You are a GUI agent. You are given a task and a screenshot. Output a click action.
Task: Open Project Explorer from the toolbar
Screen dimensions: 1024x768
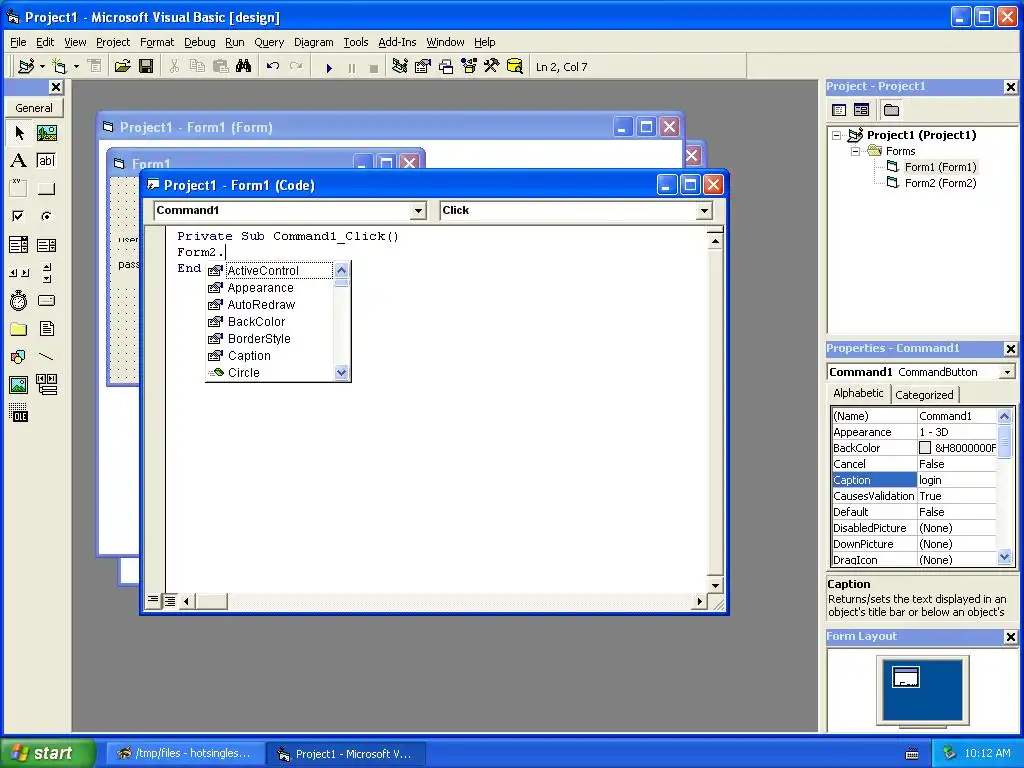(400, 66)
